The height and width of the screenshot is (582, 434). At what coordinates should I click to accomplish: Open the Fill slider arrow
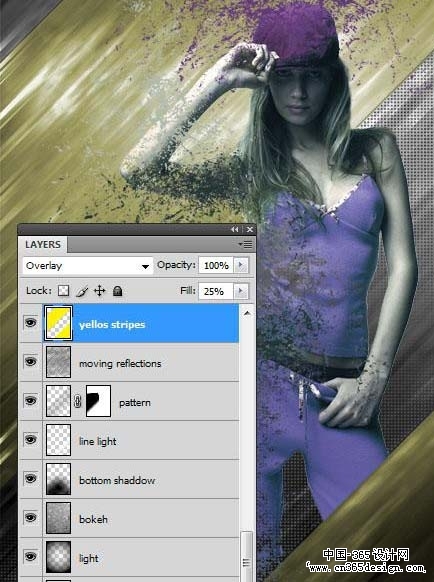point(241,291)
